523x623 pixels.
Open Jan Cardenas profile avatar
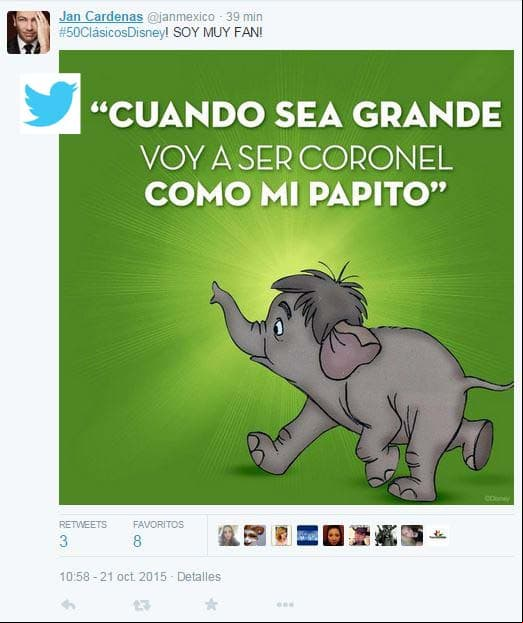(29, 32)
